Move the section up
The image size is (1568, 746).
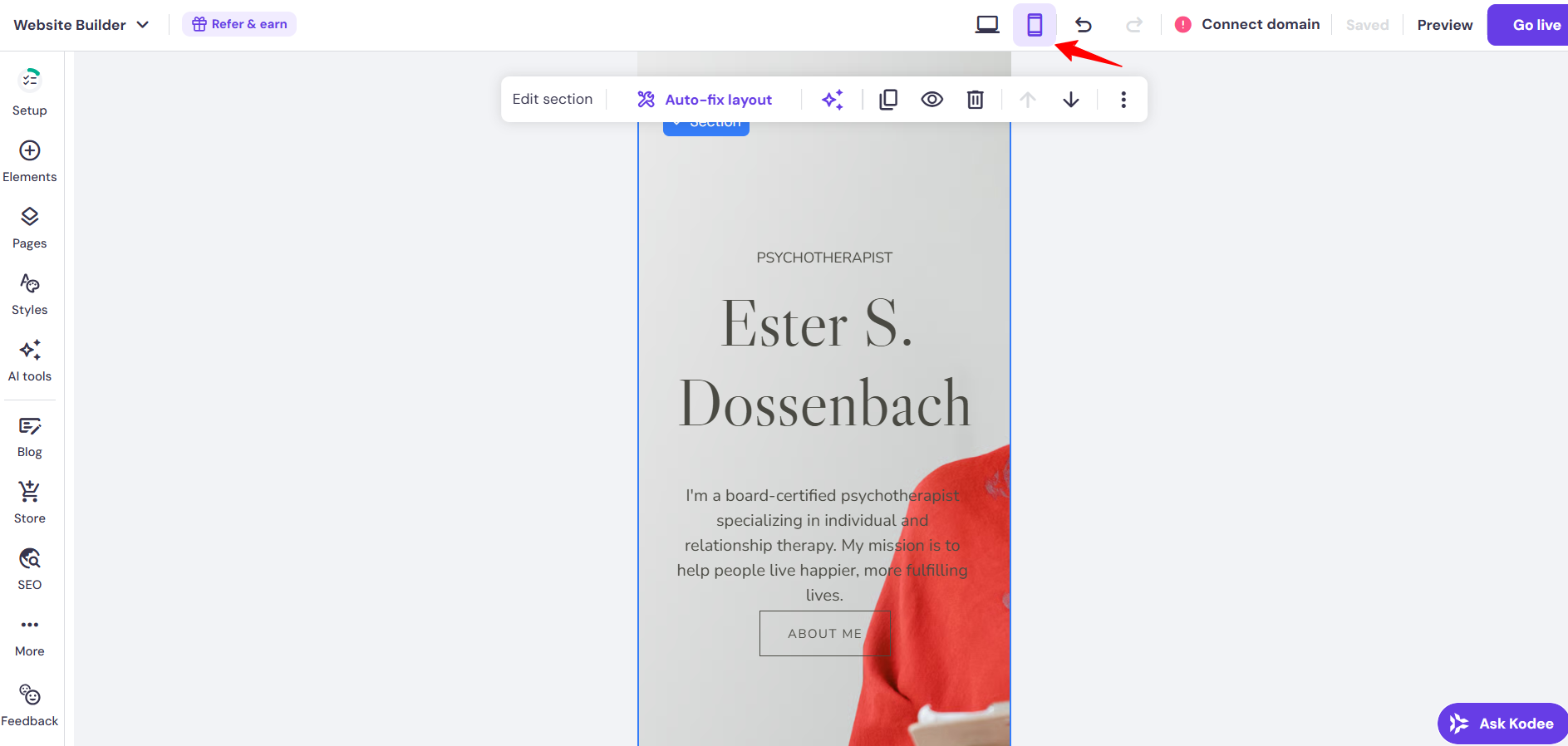pos(1028,100)
